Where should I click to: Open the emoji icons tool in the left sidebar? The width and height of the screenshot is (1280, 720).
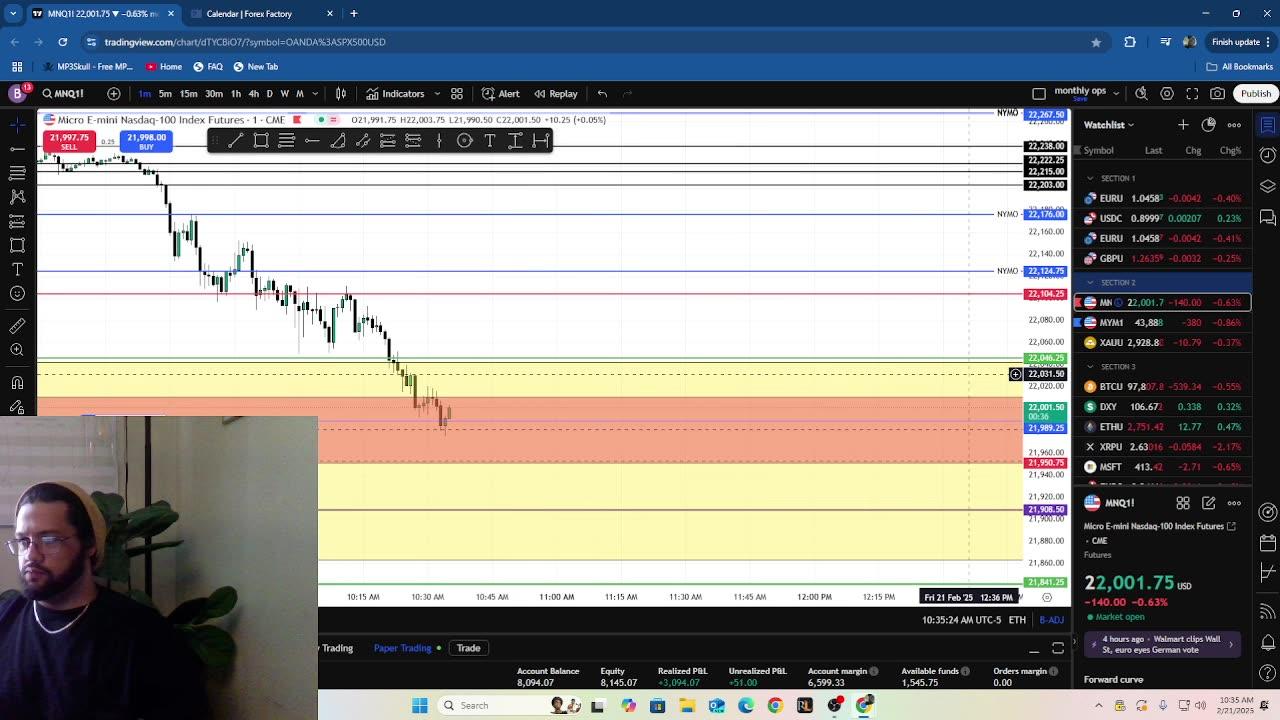tap(17, 293)
